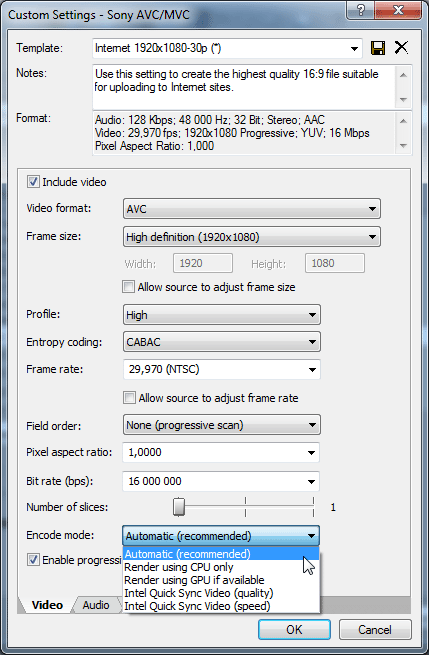Click the help question mark button
This screenshot has height=655, width=429.
click(361, 10)
